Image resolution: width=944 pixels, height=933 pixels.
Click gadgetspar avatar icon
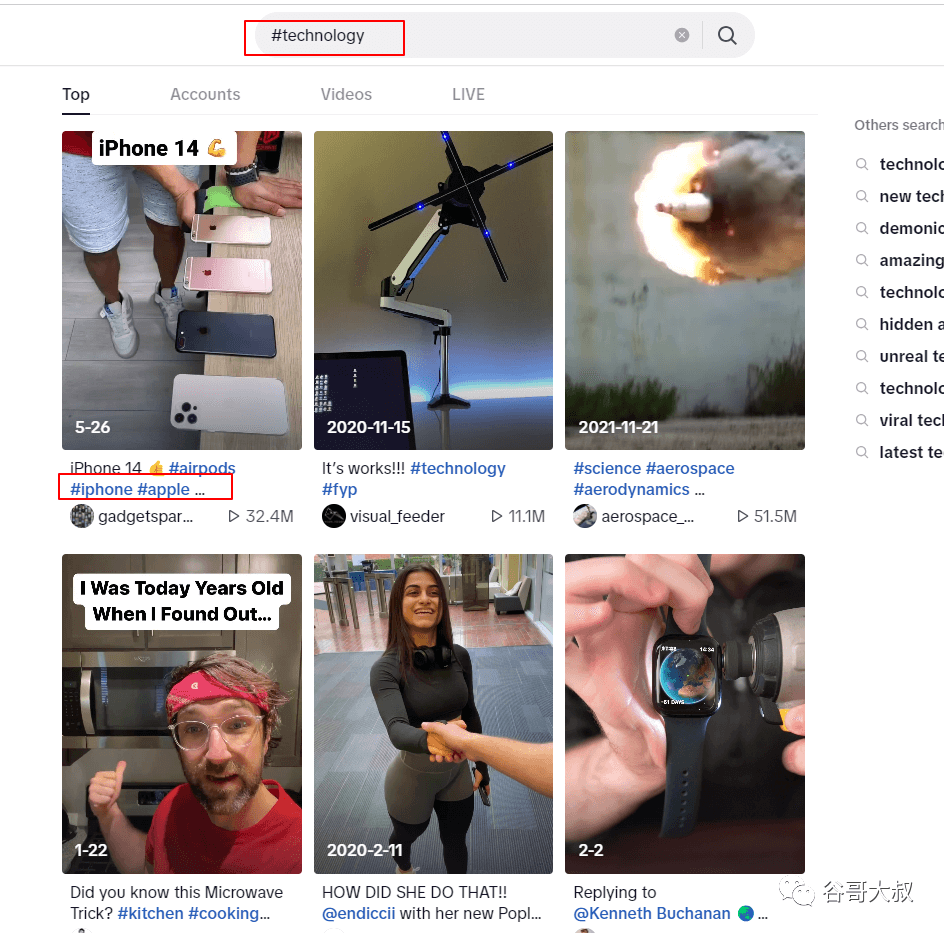coord(82,516)
